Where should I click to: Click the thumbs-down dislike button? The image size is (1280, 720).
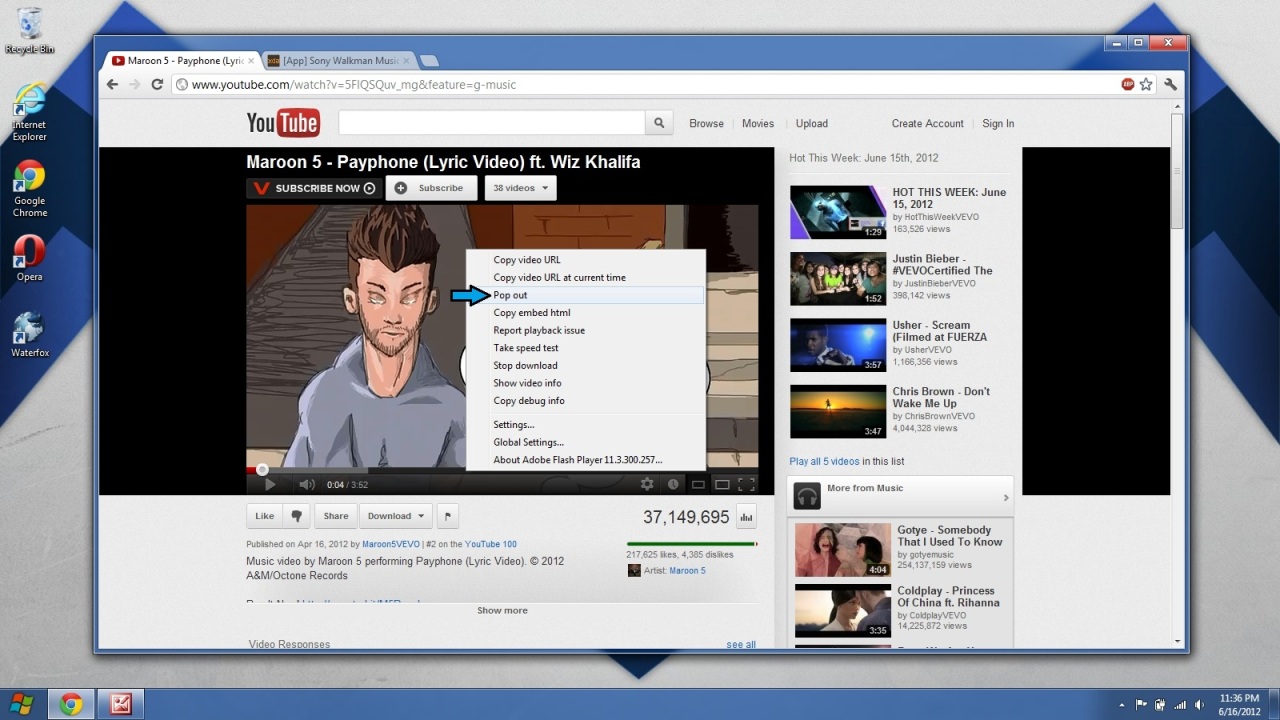pyautogui.click(x=295, y=516)
